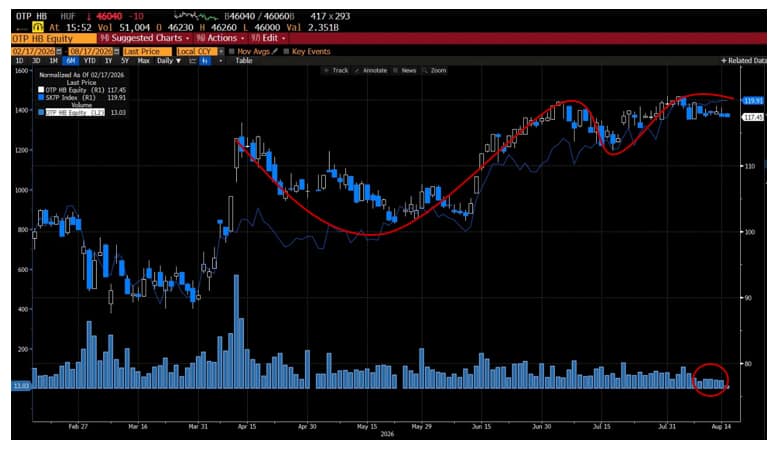Select the 5Y range tab
This screenshot has height=450, width=778.
[125, 61]
